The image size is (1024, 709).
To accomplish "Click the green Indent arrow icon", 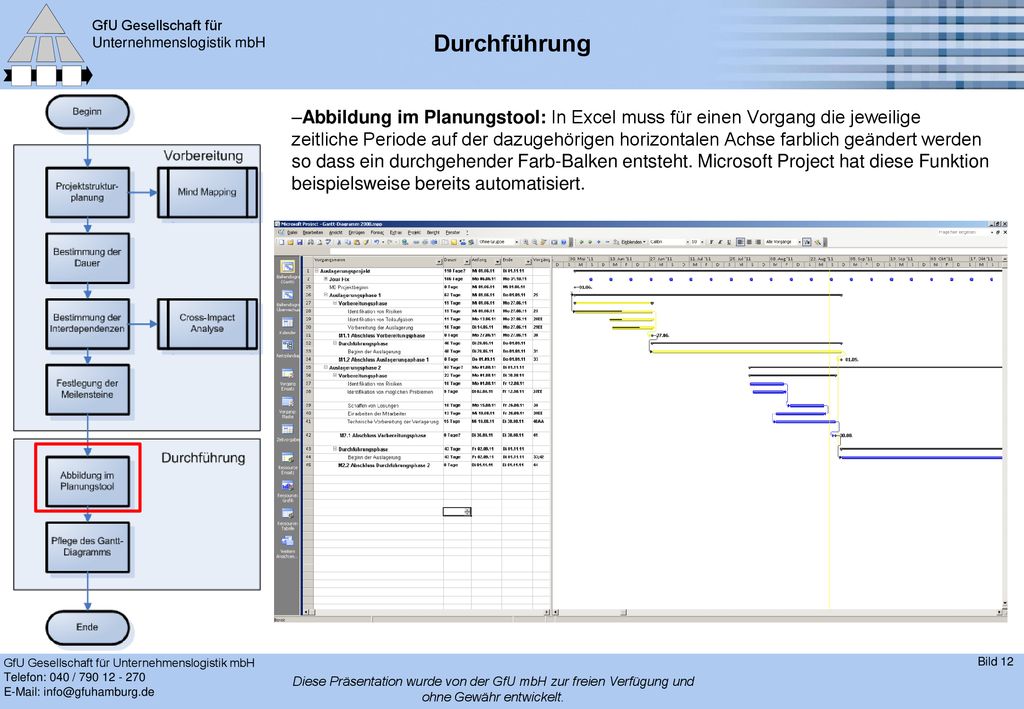I will [x=590, y=242].
